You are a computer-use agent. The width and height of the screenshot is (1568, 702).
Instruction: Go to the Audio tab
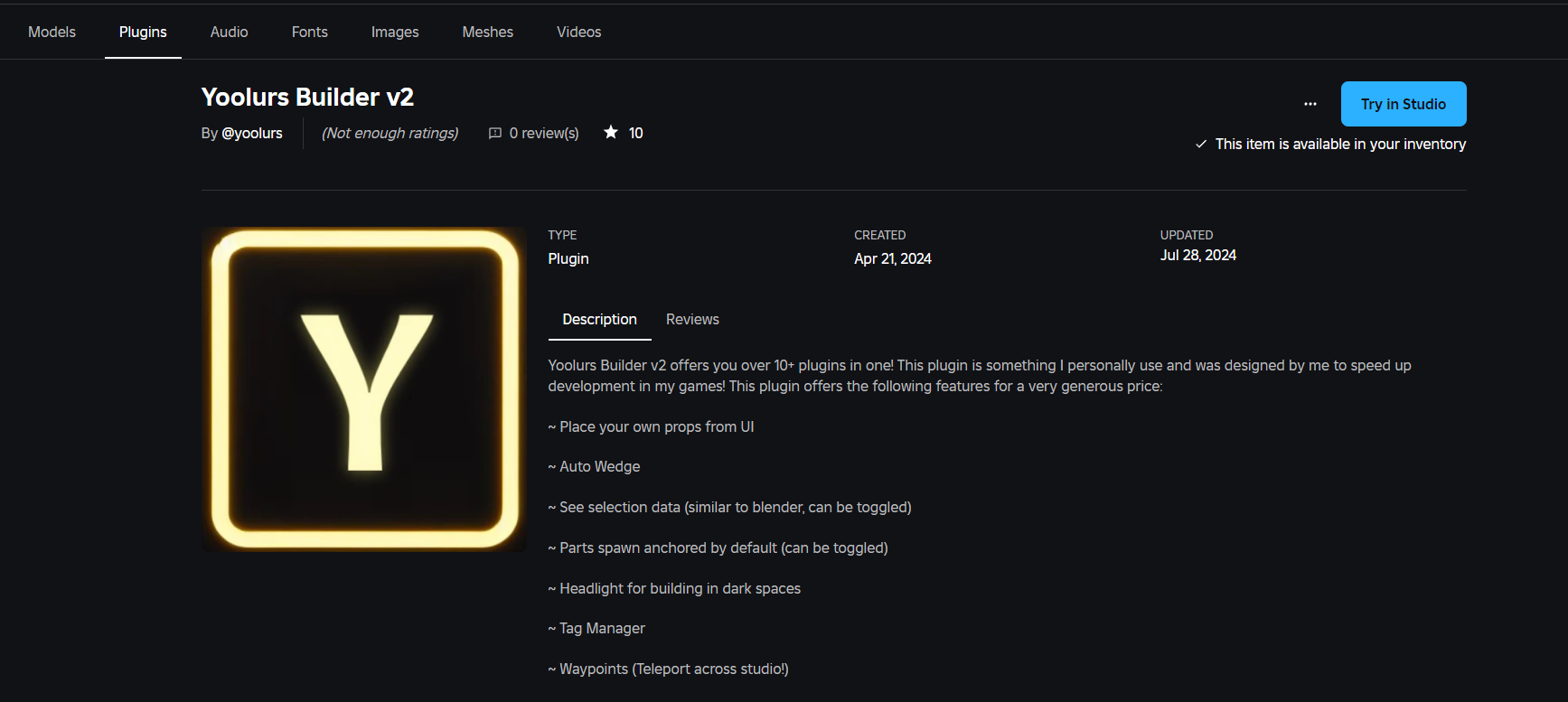click(229, 32)
